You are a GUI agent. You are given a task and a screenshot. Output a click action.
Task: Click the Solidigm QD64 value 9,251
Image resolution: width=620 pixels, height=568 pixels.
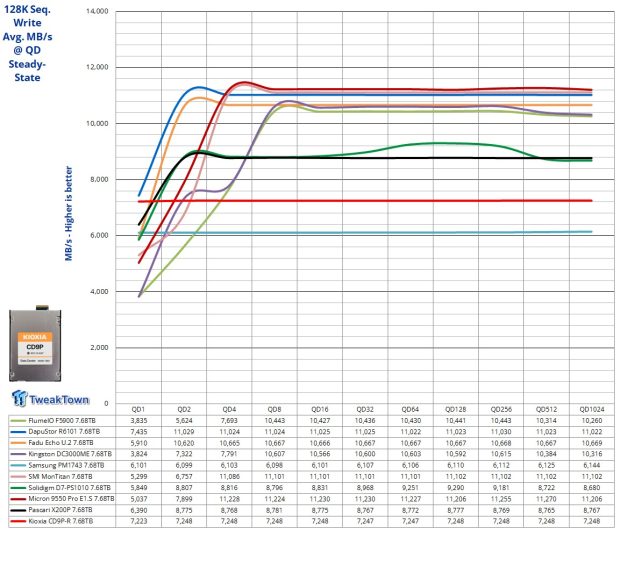[x=410, y=488]
